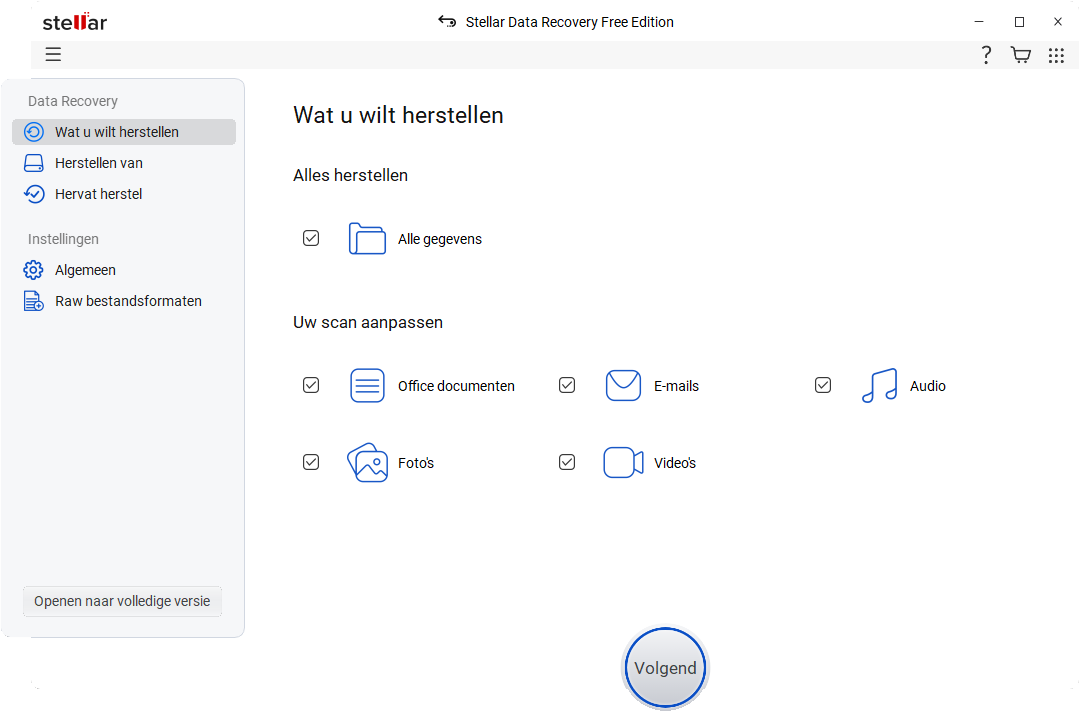Click Openen naar volledige versie button
Image resolution: width=1079 pixels, height=711 pixels.
122,602
